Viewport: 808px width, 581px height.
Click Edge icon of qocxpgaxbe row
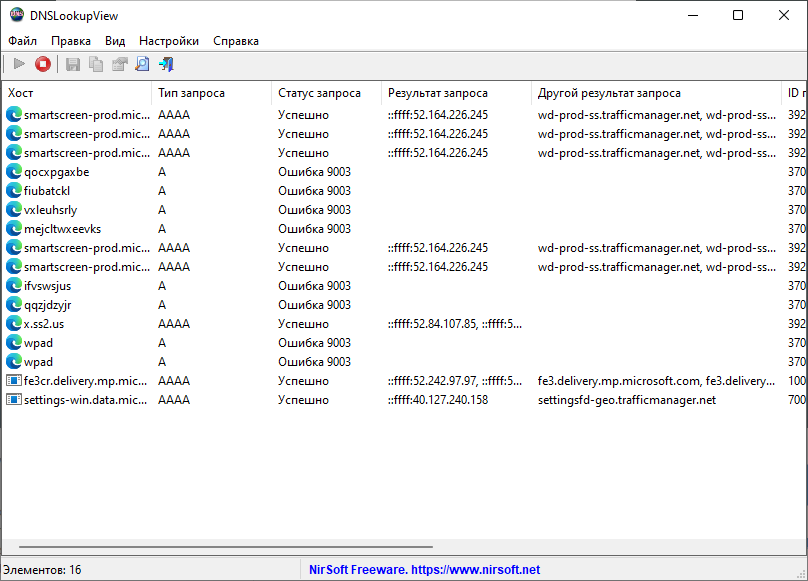click(x=14, y=172)
